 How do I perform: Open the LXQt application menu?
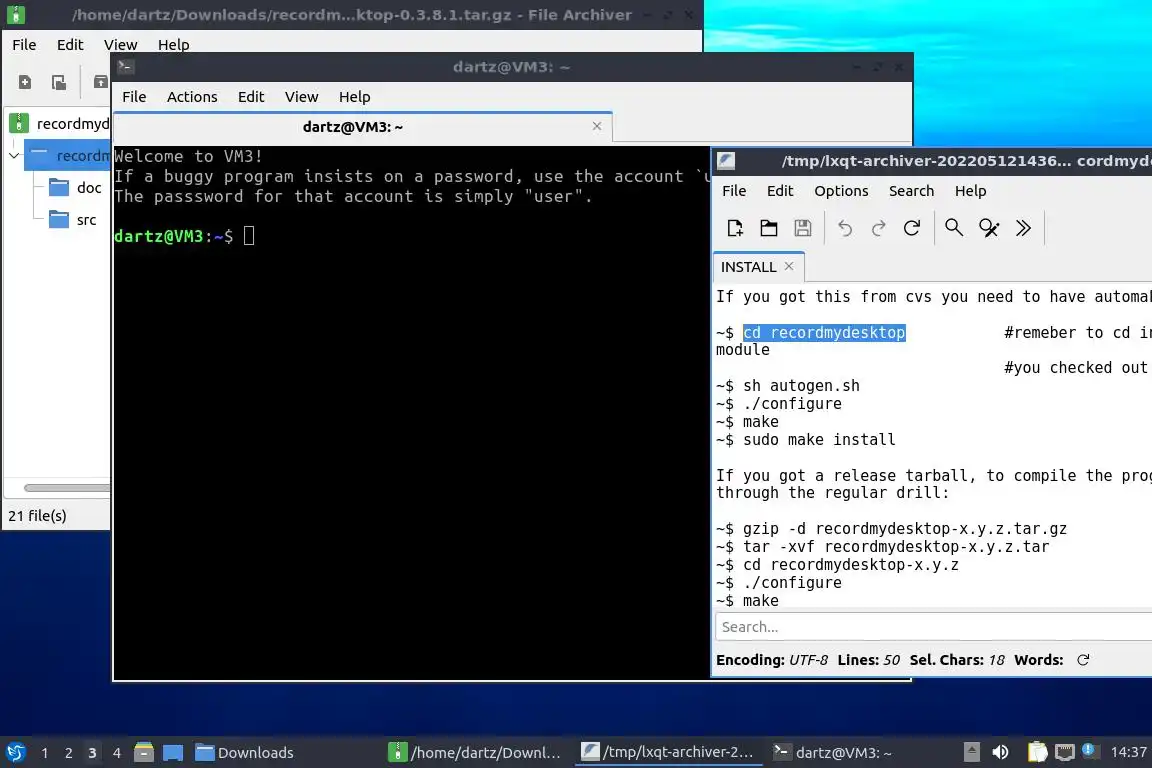coord(15,752)
